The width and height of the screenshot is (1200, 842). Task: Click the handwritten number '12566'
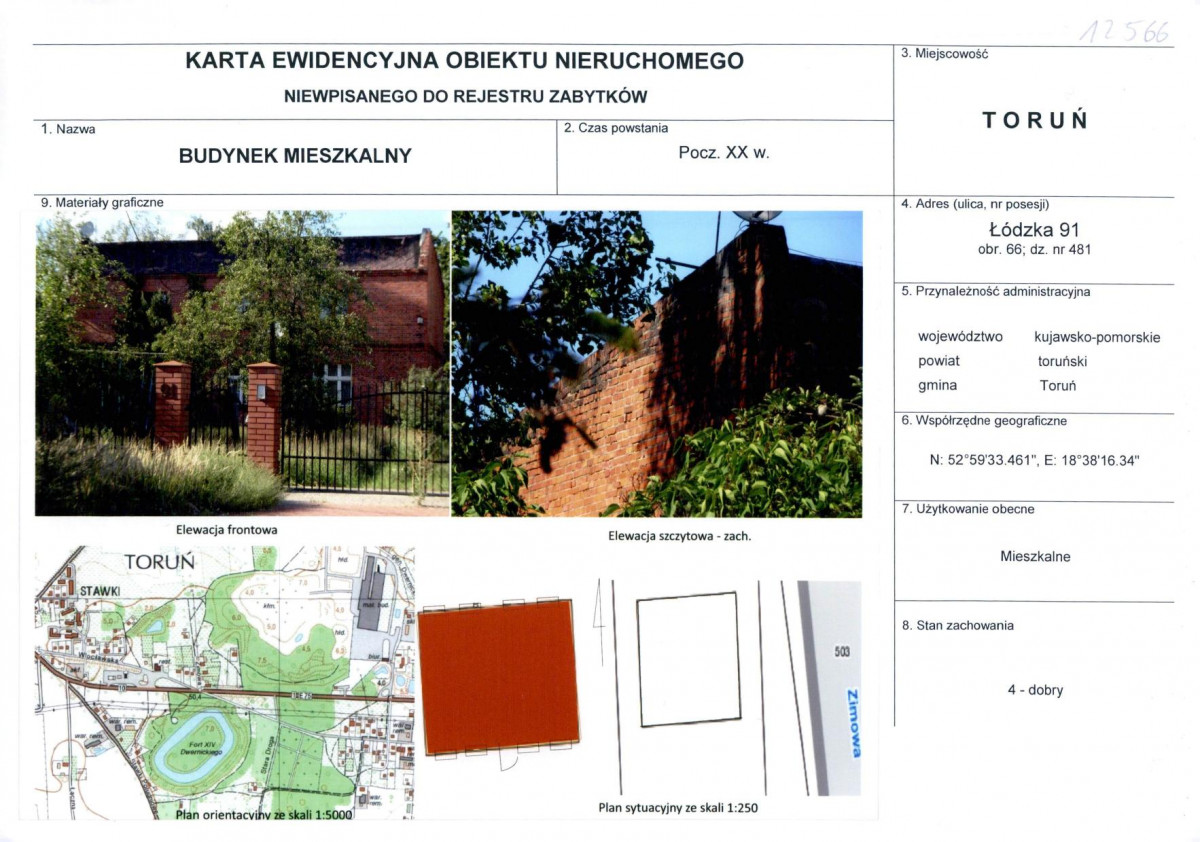pyautogui.click(x=1126, y=33)
